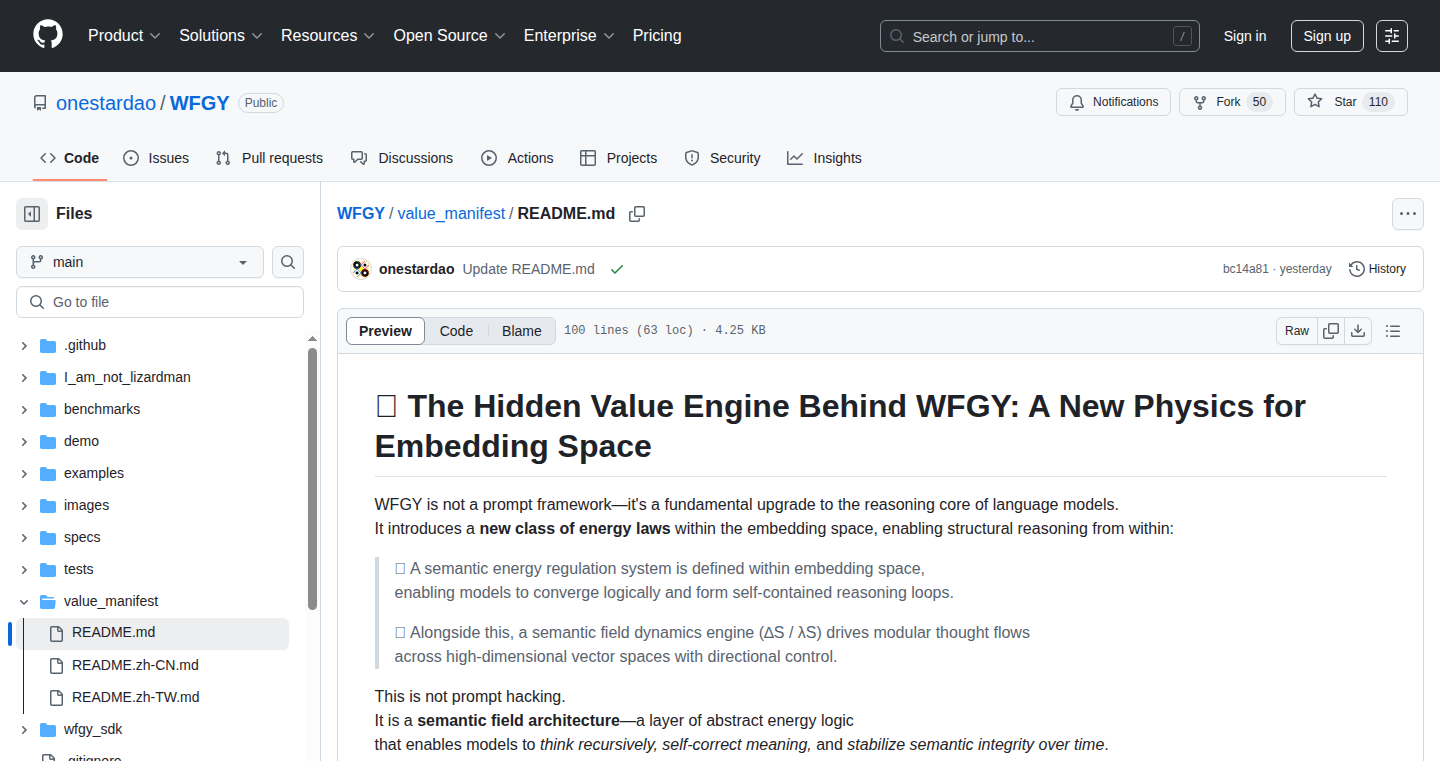1440x761 pixels.
Task: Open commit bc14a81 link
Action: click(1246, 269)
